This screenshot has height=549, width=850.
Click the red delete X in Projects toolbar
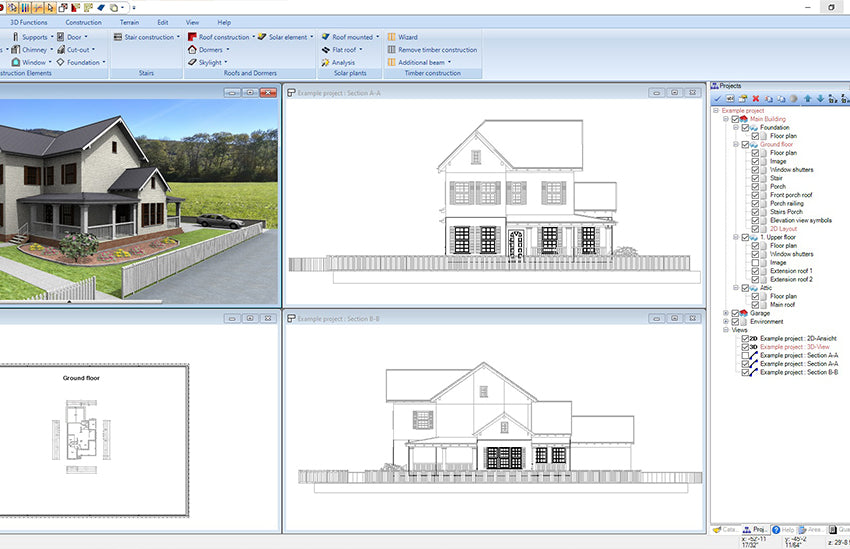[x=756, y=99]
